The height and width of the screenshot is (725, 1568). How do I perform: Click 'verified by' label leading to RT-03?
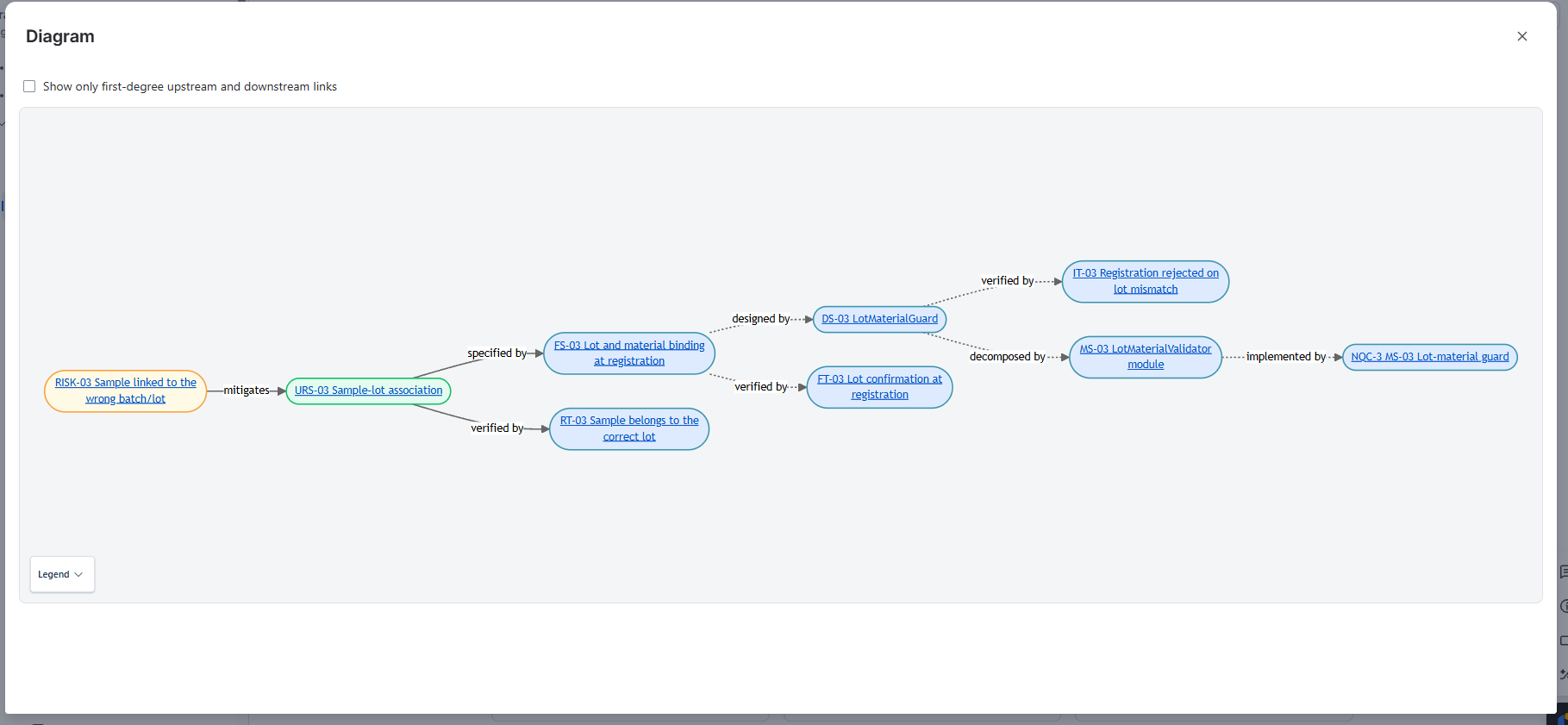(497, 428)
